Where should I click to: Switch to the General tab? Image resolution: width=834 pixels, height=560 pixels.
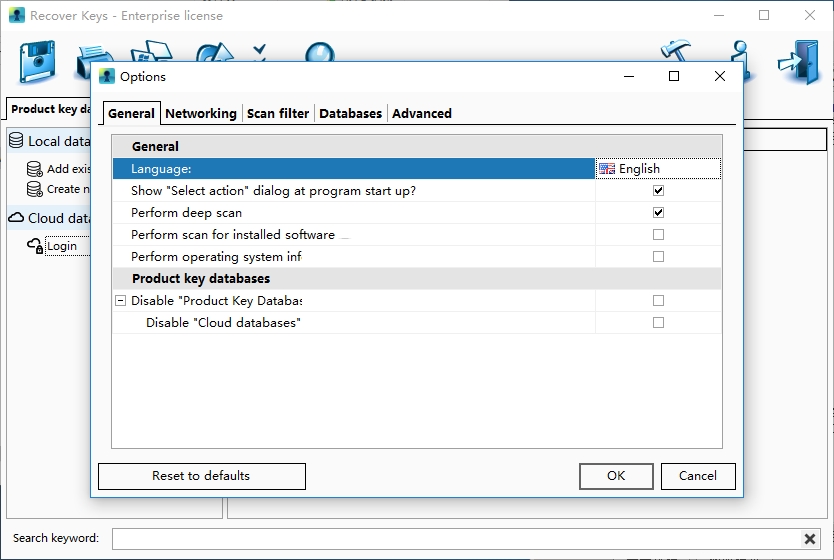point(131,113)
